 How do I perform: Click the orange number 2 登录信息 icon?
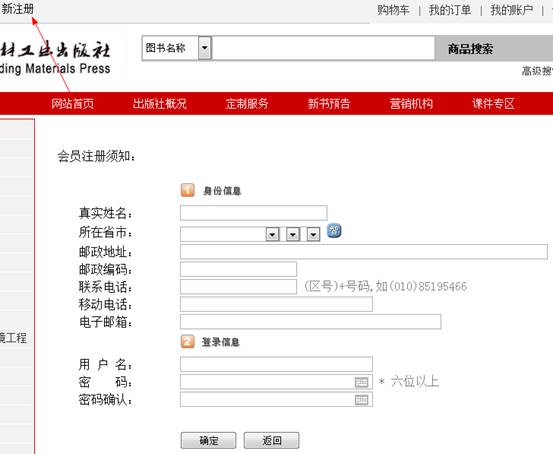tap(188, 341)
